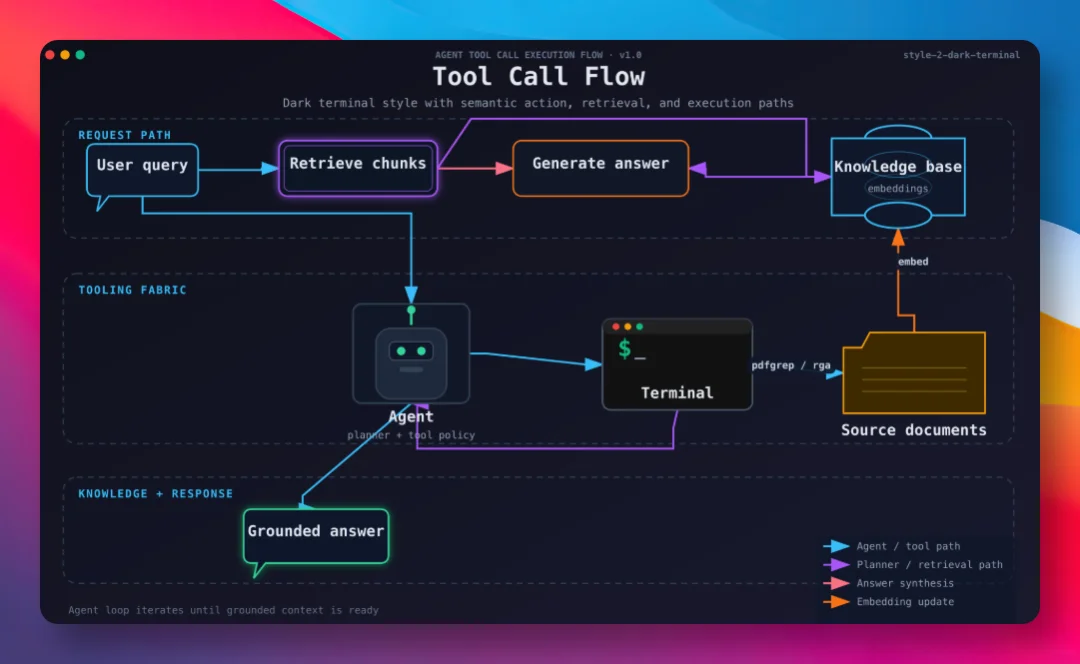Image resolution: width=1080 pixels, height=664 pixels.
Task: Click the KNOWLEDGE + RESPONSE section label
Action: (x=156, y=494)
